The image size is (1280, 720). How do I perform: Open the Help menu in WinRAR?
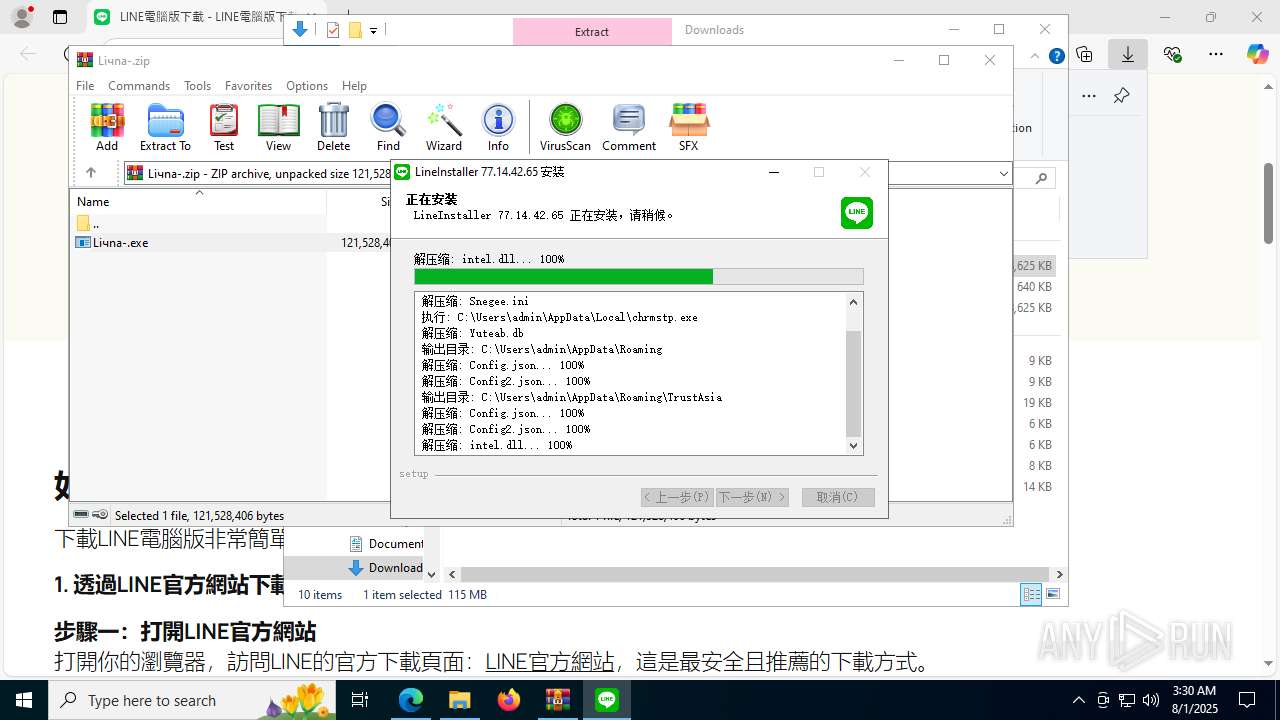pyautogui.click(x=354, y=86)
